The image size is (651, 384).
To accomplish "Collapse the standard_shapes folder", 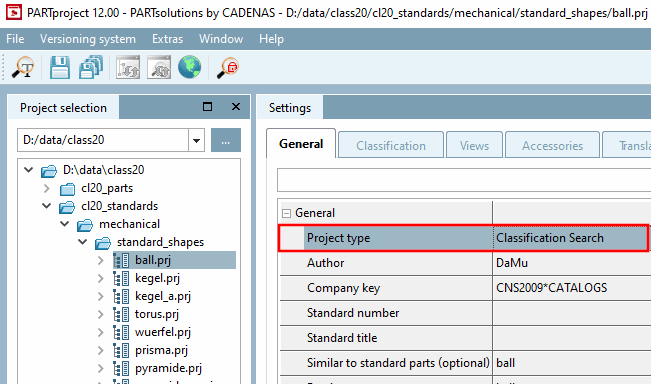I will (x=83, y=242).
